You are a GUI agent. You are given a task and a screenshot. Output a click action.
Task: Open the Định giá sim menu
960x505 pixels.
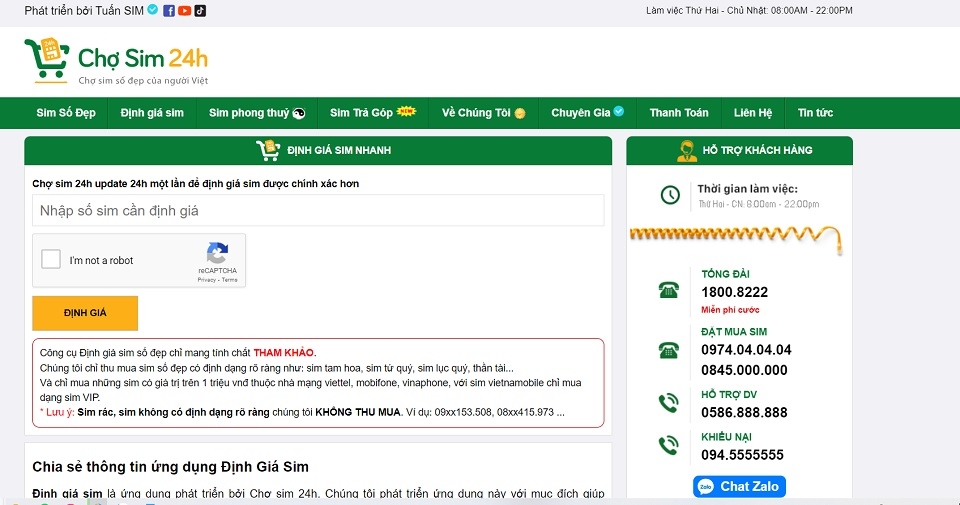[152, 113]
